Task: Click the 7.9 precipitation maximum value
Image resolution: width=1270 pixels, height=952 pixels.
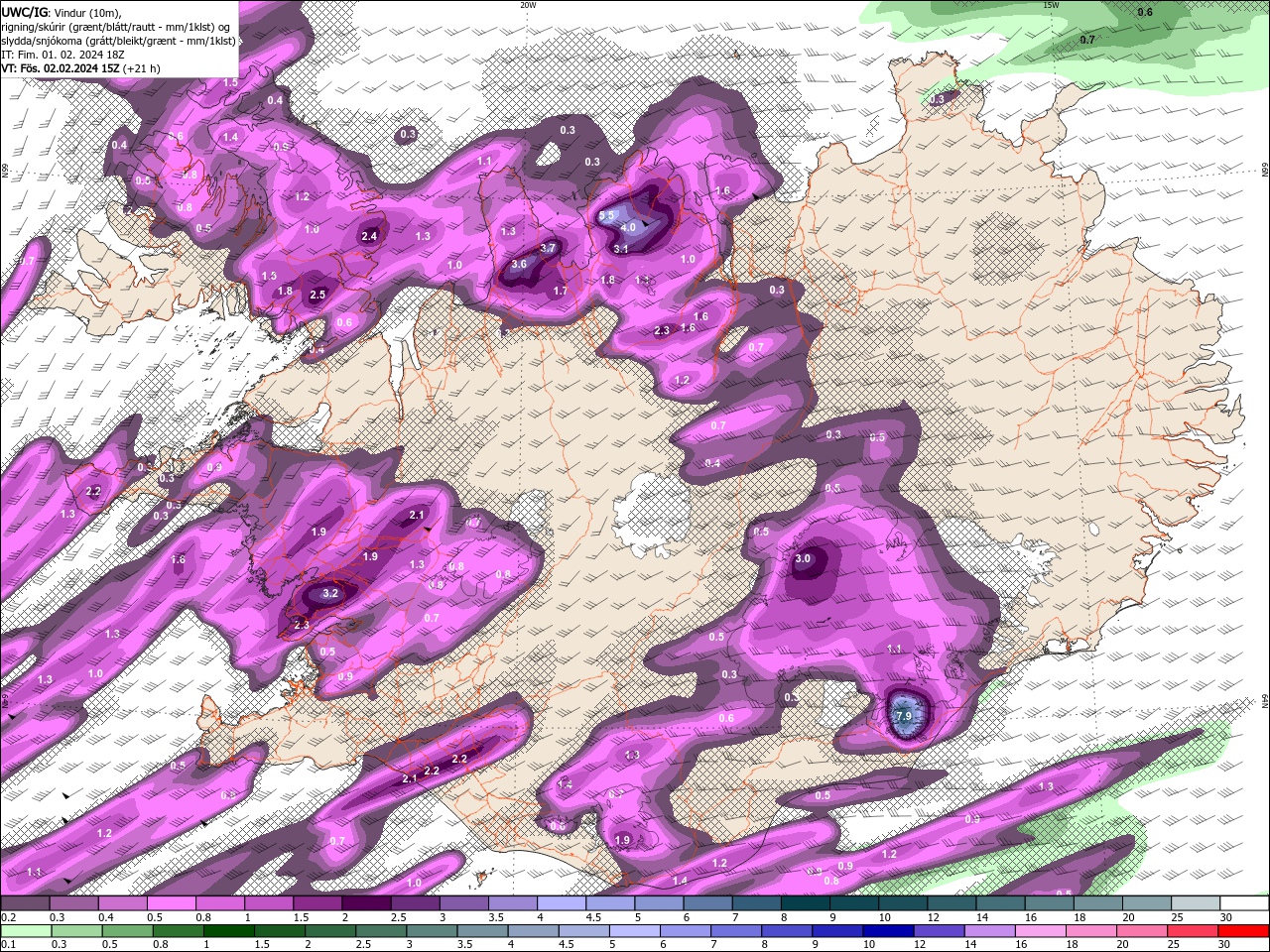Action: [904, 715]
